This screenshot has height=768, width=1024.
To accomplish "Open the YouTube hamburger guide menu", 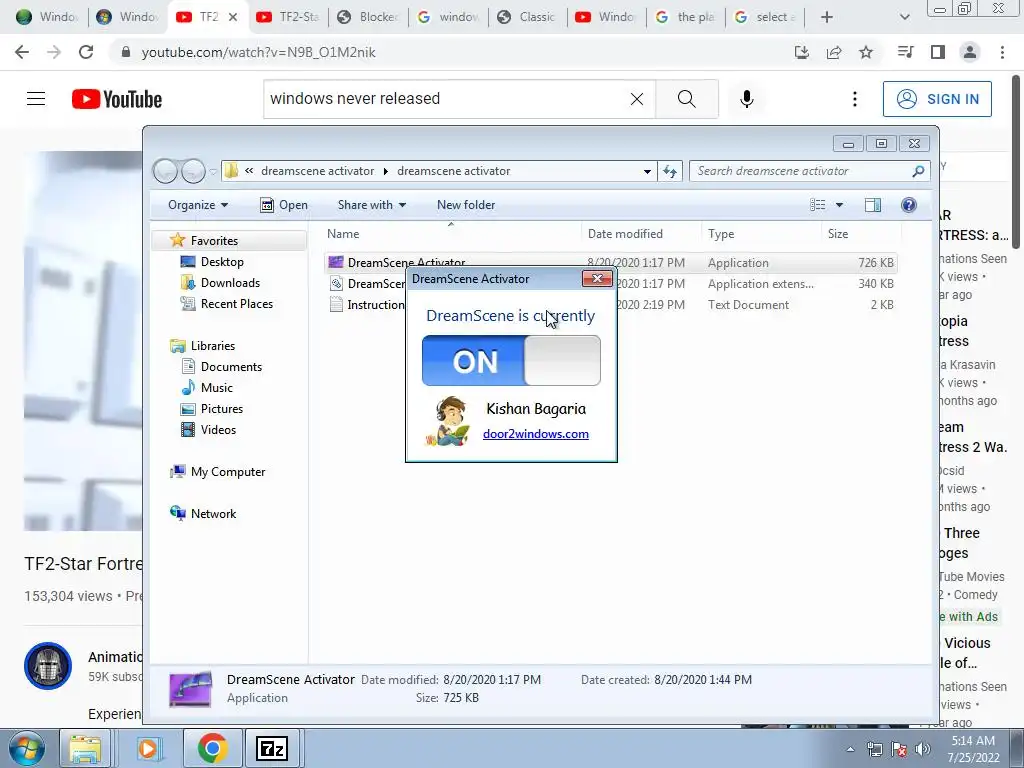I will (36, 99).
